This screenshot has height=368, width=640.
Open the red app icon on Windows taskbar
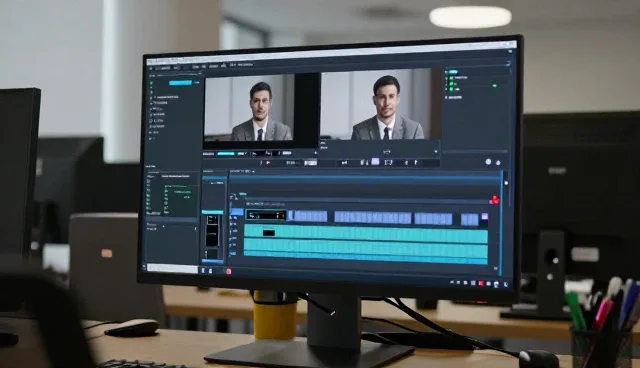pyautogui.click(x=228, y=272)
